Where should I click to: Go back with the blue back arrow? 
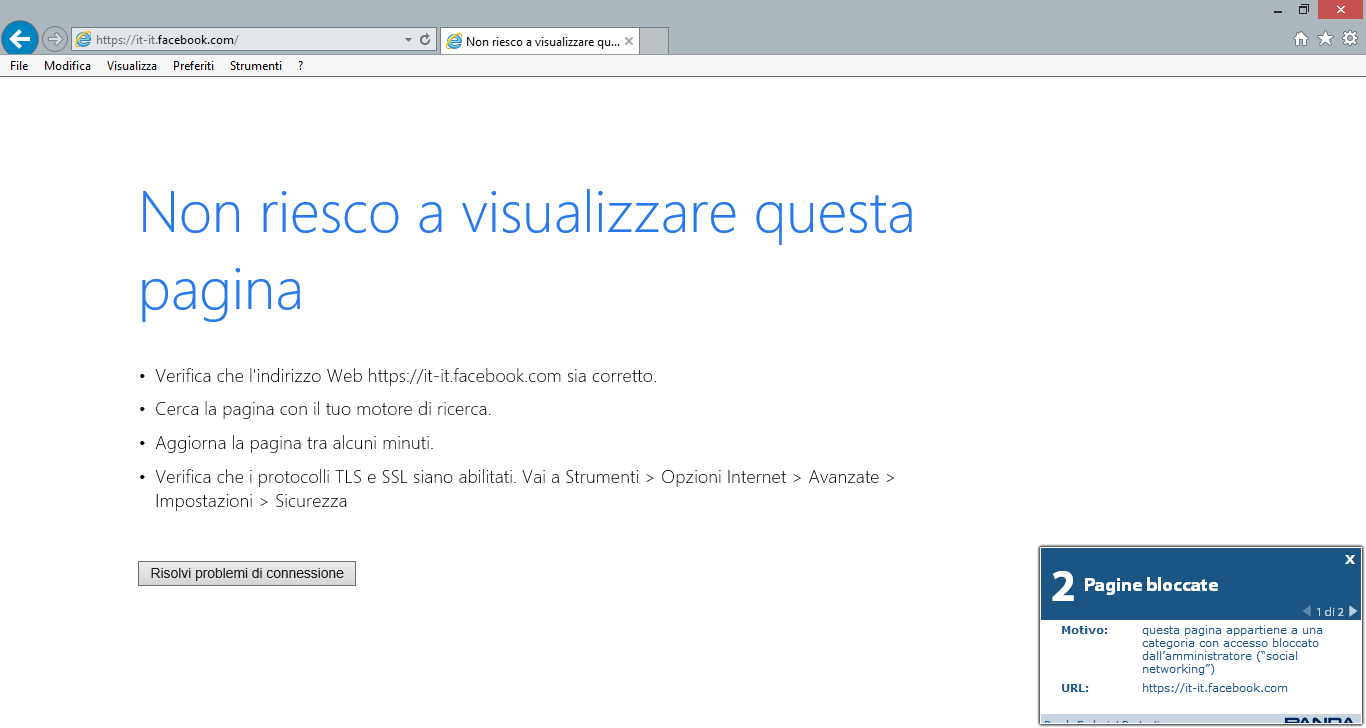point(20,38)
